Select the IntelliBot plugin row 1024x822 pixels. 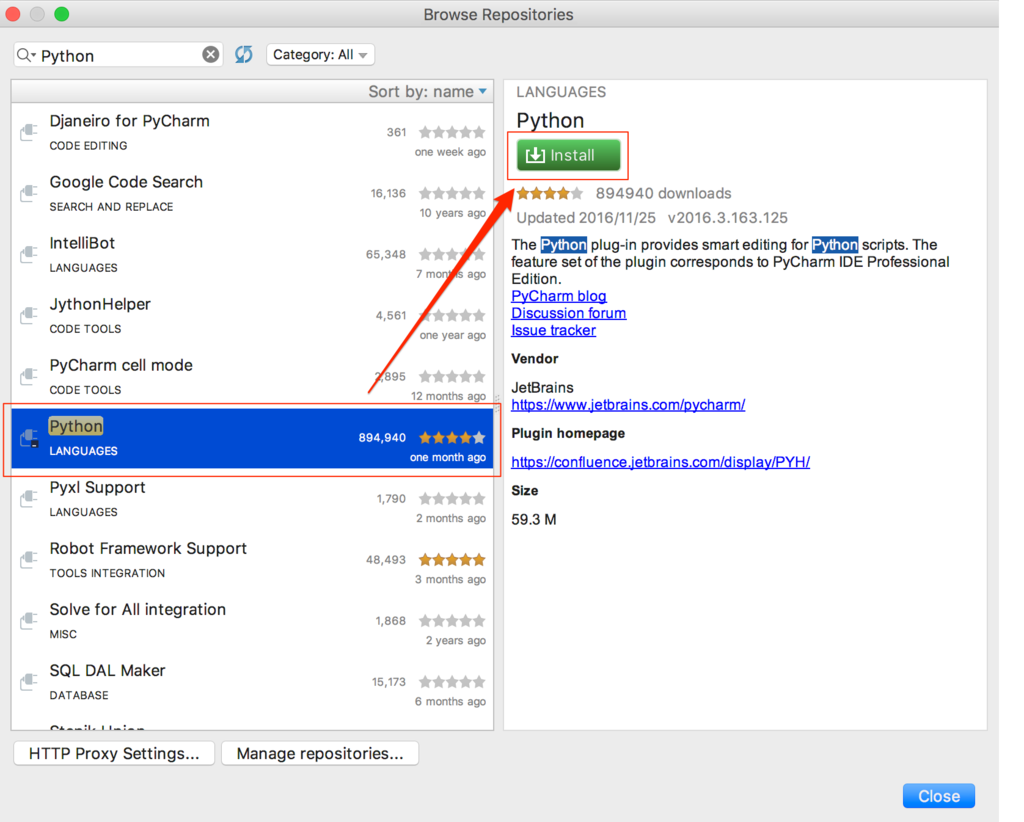[x=252, y=255]
